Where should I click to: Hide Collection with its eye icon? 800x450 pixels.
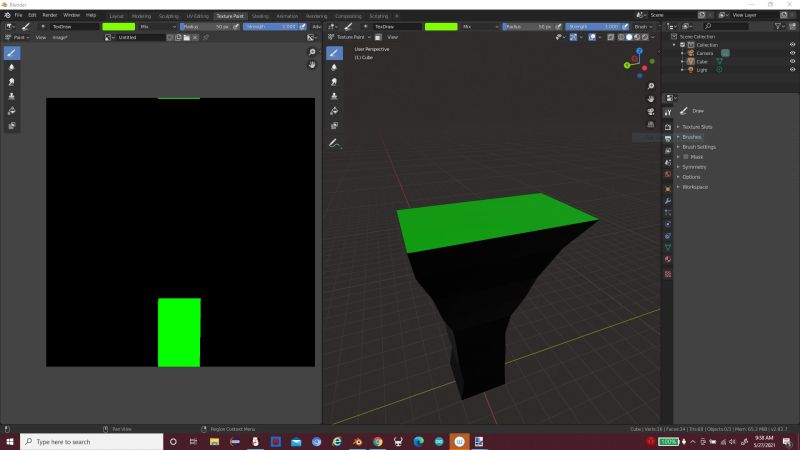tap(792, 45)
